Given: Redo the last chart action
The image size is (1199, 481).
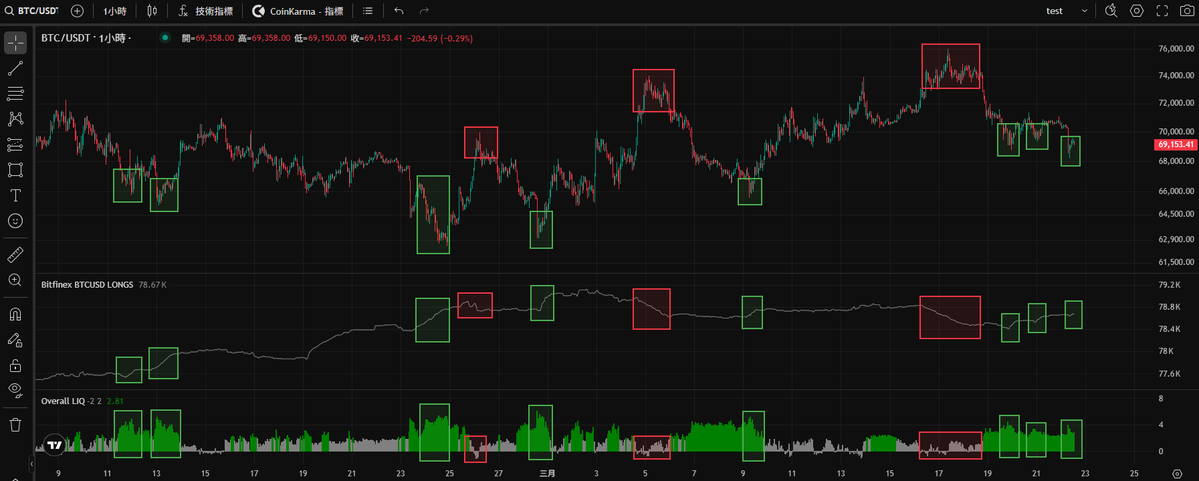Looking at the screenshot, I should point(424,11).
